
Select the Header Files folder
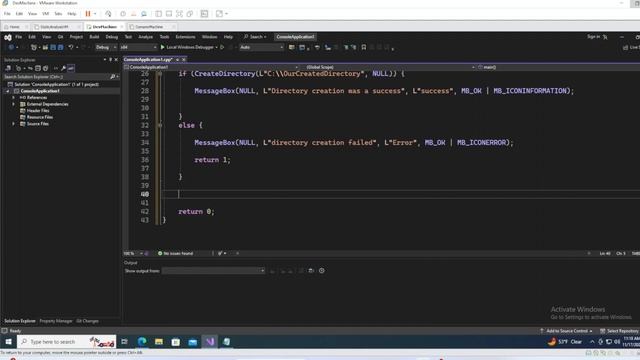38,111
